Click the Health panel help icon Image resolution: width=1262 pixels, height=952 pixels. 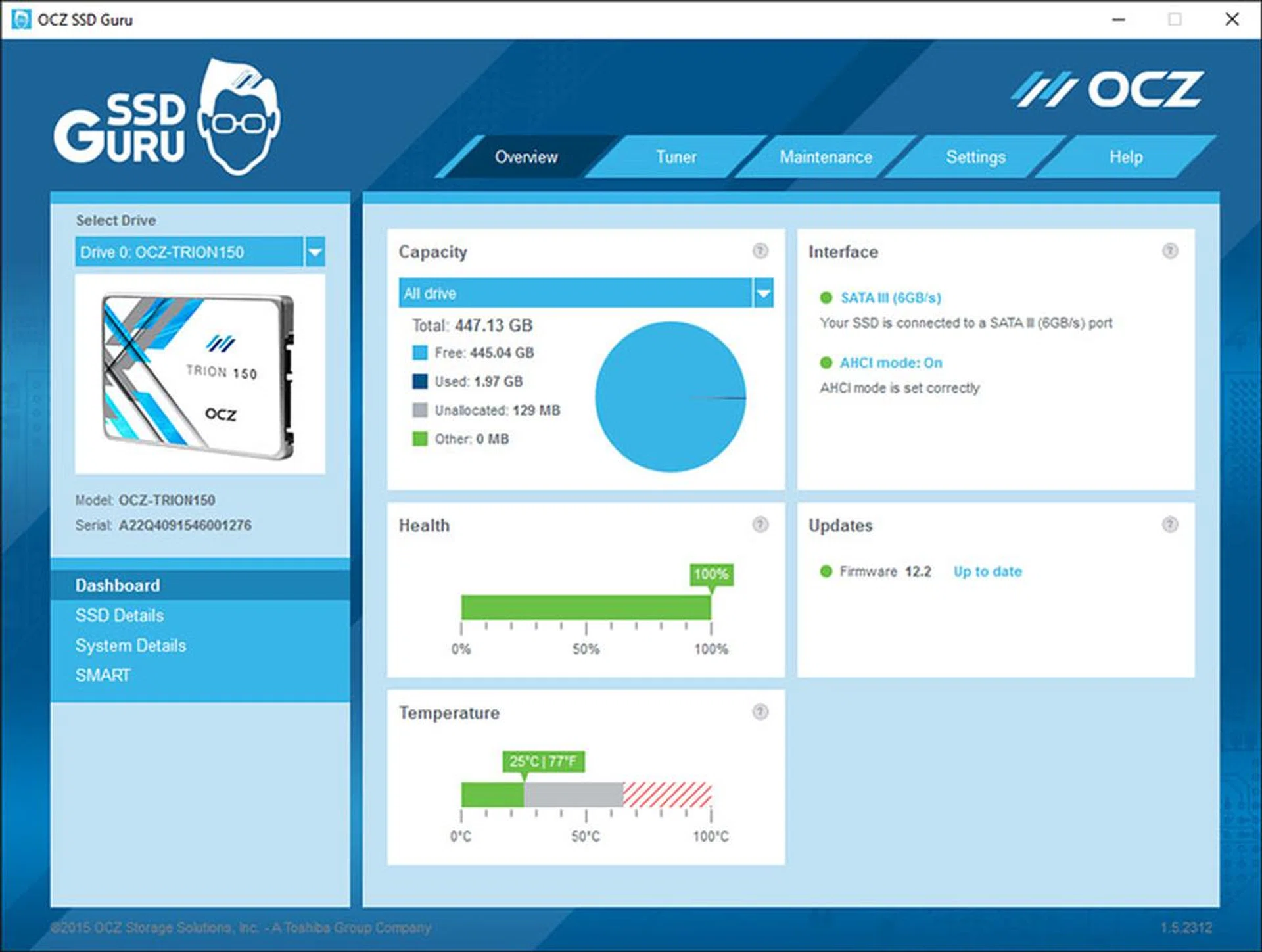coord(760,524)
